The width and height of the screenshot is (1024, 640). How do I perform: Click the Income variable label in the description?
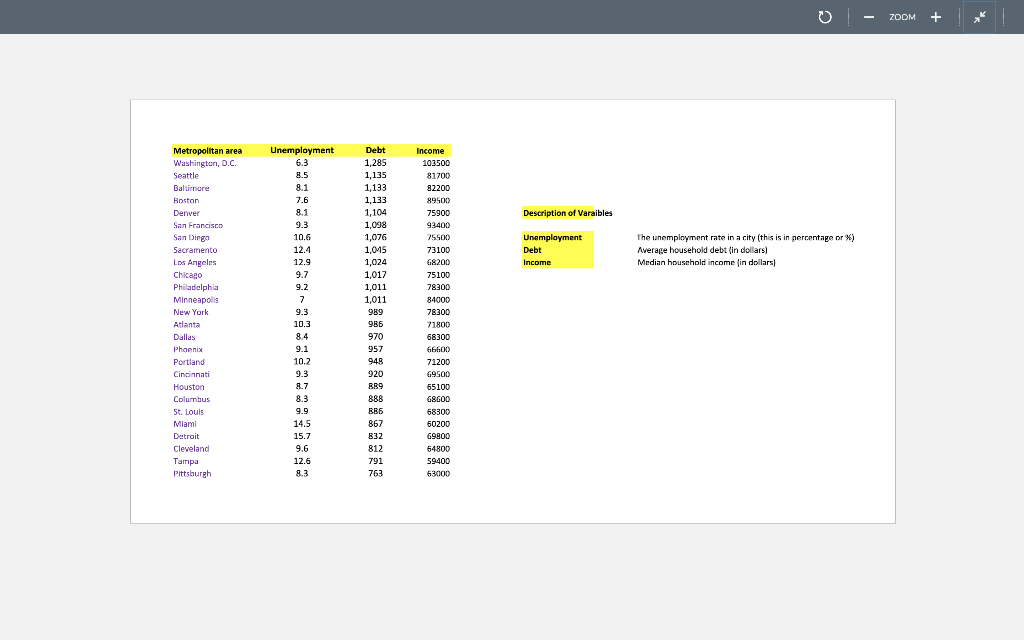pyautogui.click(x=537, y=263)
